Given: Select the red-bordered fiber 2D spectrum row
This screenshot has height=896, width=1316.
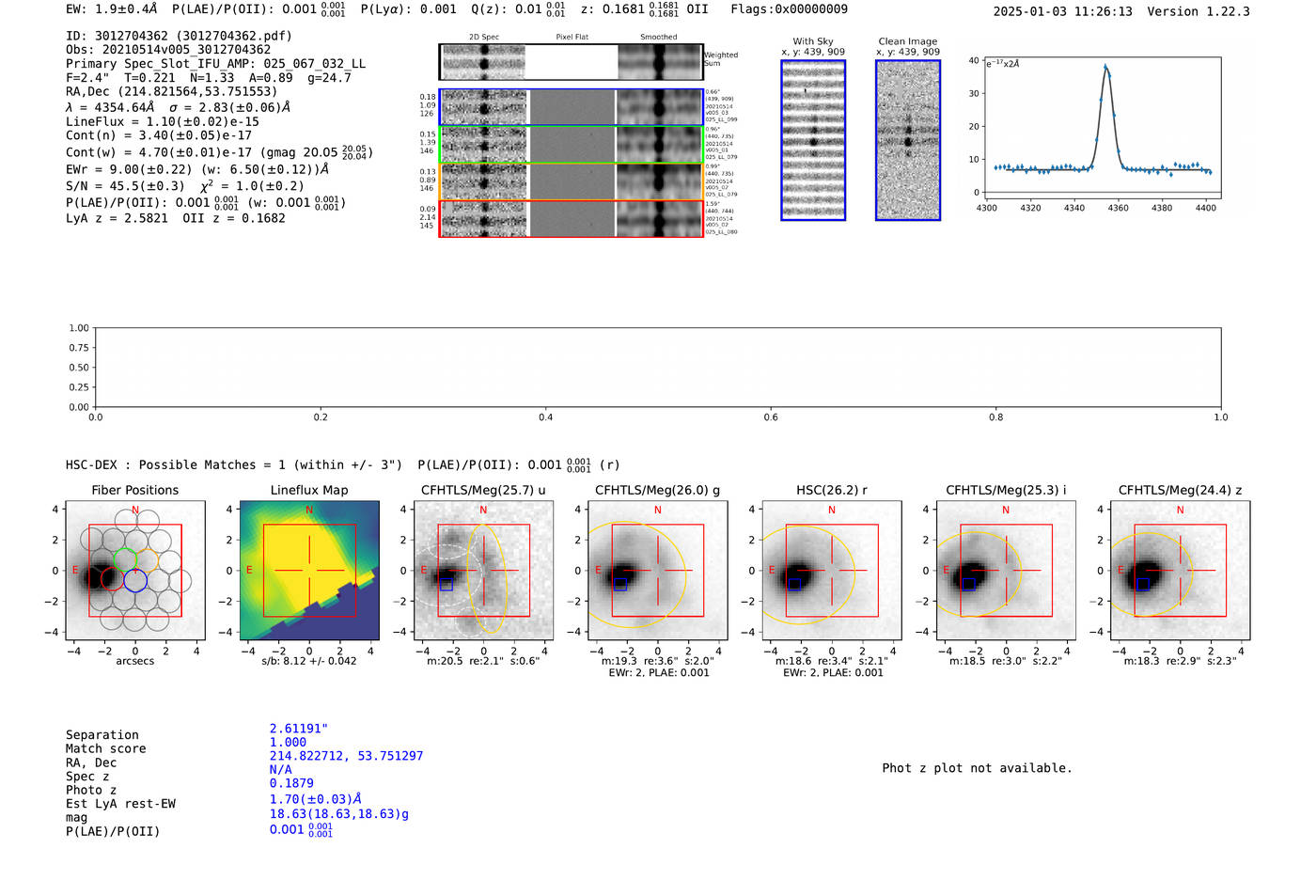Looking at the screenshot, I should pos(571,218).
